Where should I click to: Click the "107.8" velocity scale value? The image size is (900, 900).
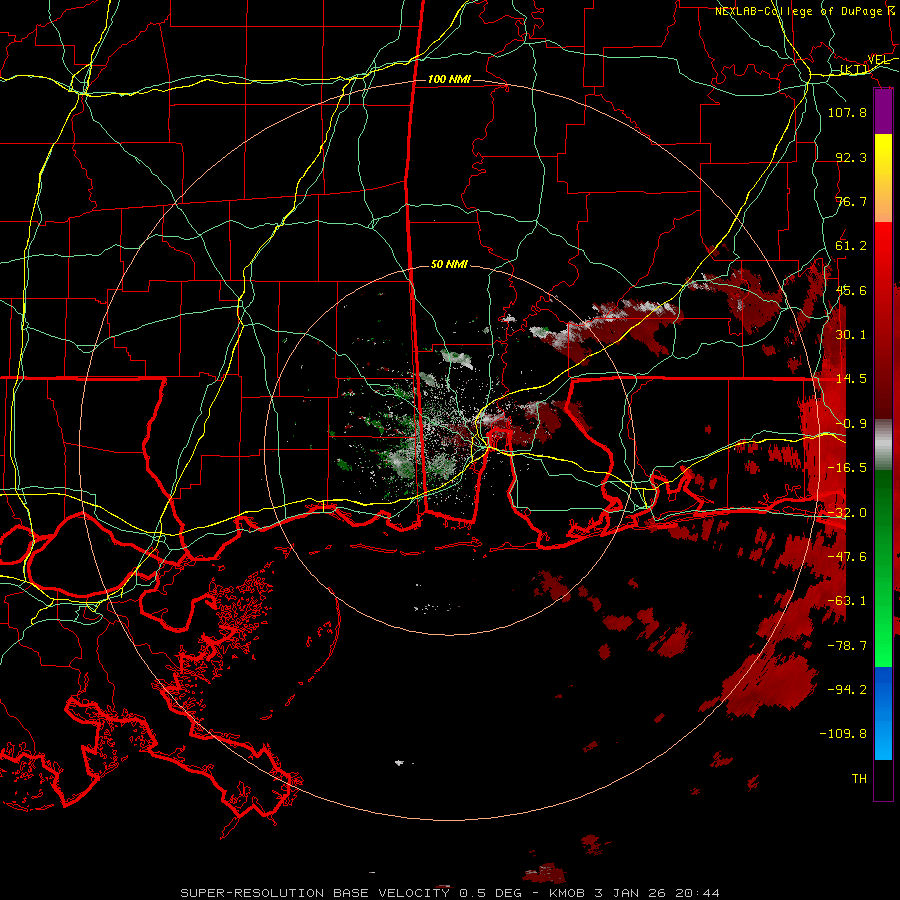pyautogui.click(x=847, y=112)
